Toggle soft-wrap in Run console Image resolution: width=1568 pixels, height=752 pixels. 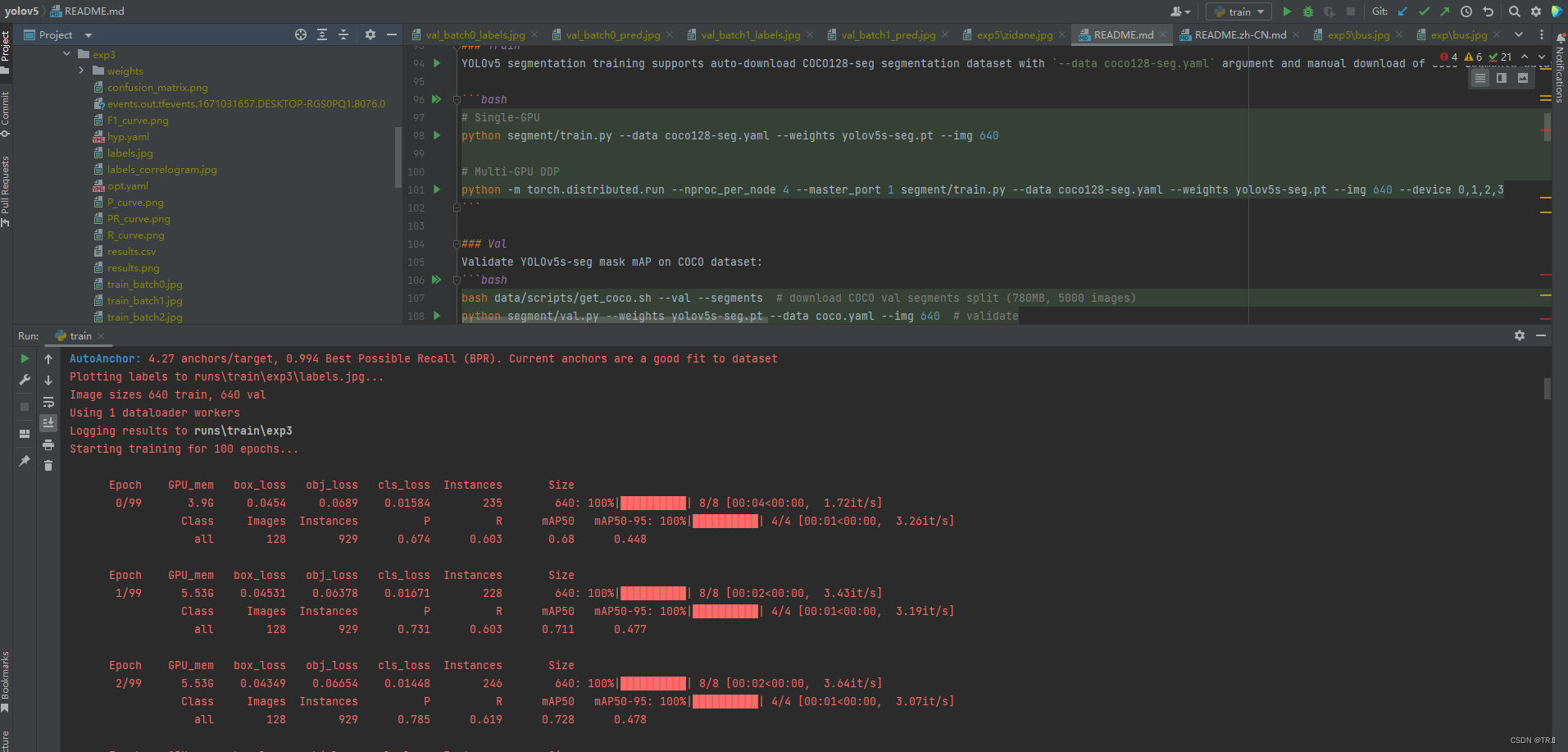click(48, 402)
